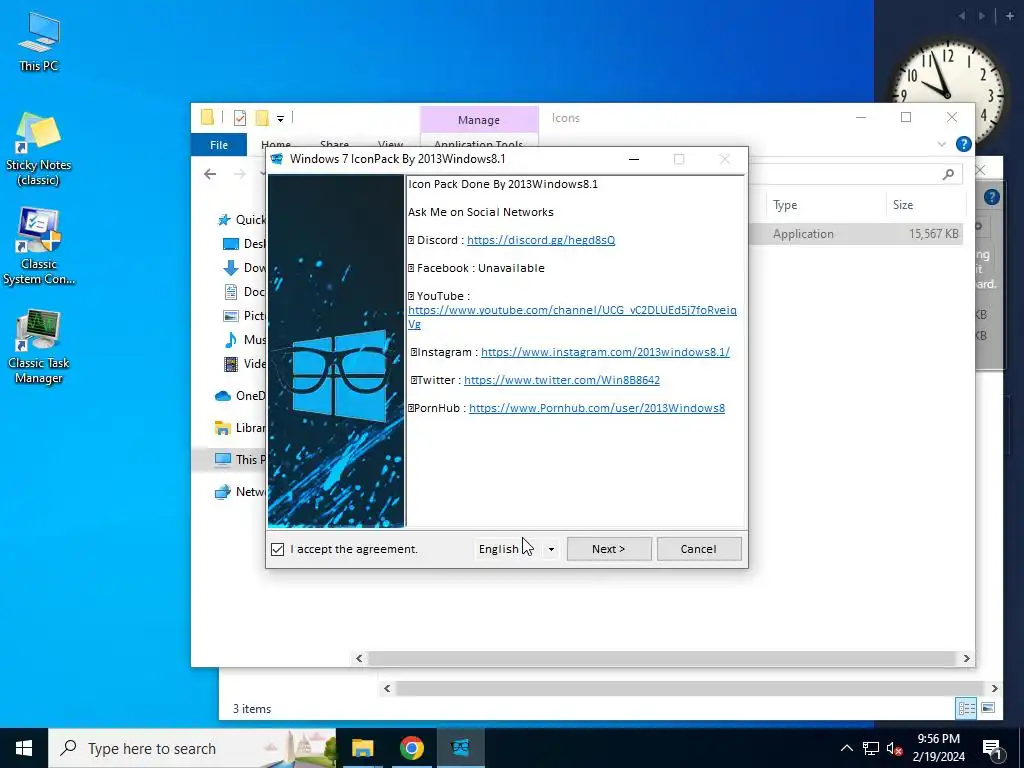Screen dimensions: 1024x768
Task: Open the quick access toolbar customize dropdown
Action: pyautogui.click(x=280, y=119)
